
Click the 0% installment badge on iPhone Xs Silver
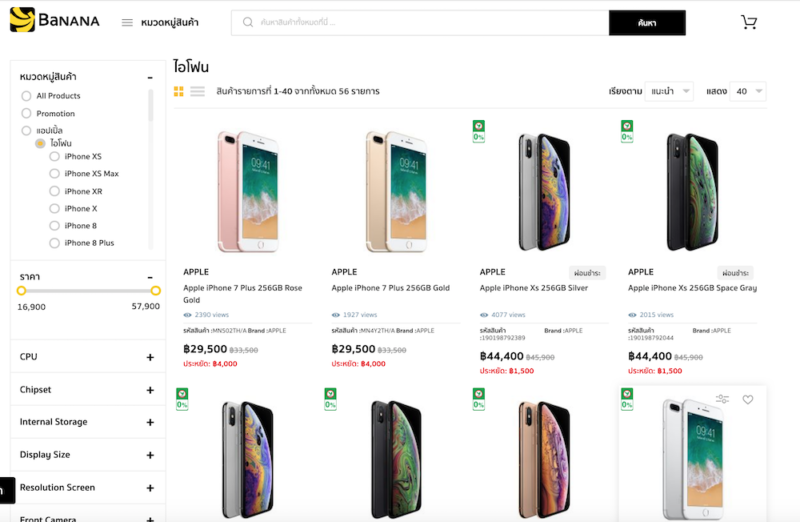click(479, 130)
